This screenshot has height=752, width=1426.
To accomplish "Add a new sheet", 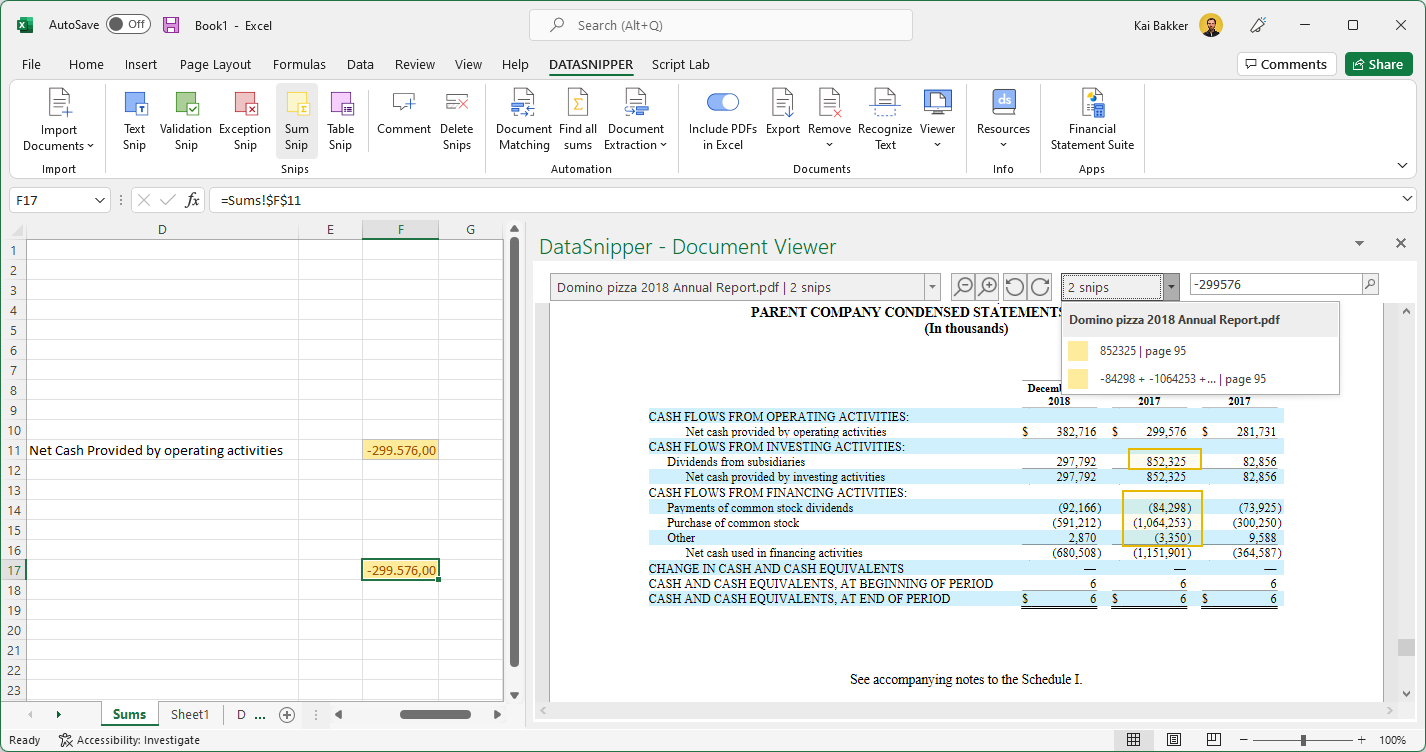I will pos(287,714).
